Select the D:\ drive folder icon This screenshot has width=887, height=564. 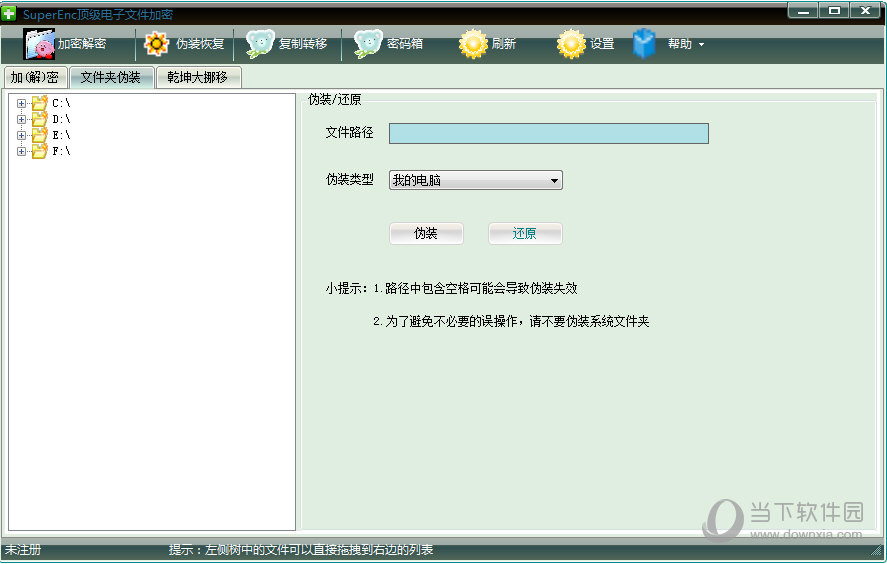coord(39,119)
